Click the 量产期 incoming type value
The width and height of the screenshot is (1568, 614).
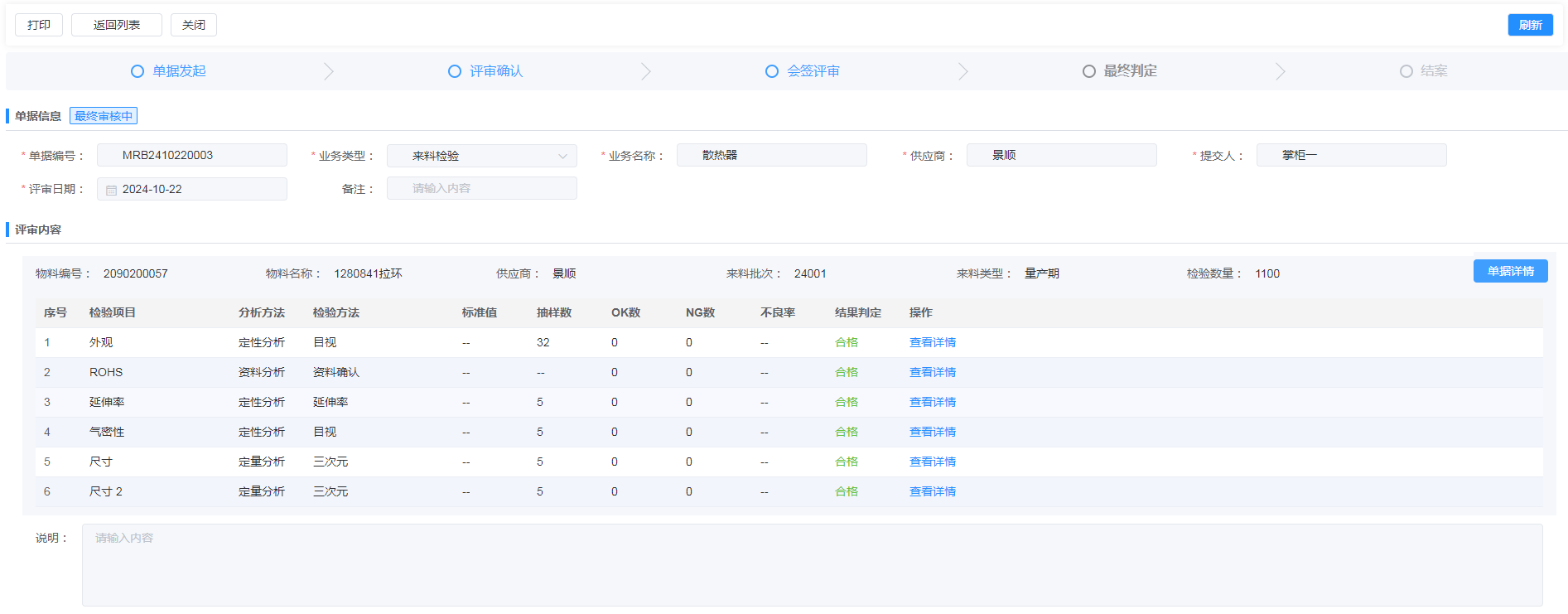coord(1042,273)
